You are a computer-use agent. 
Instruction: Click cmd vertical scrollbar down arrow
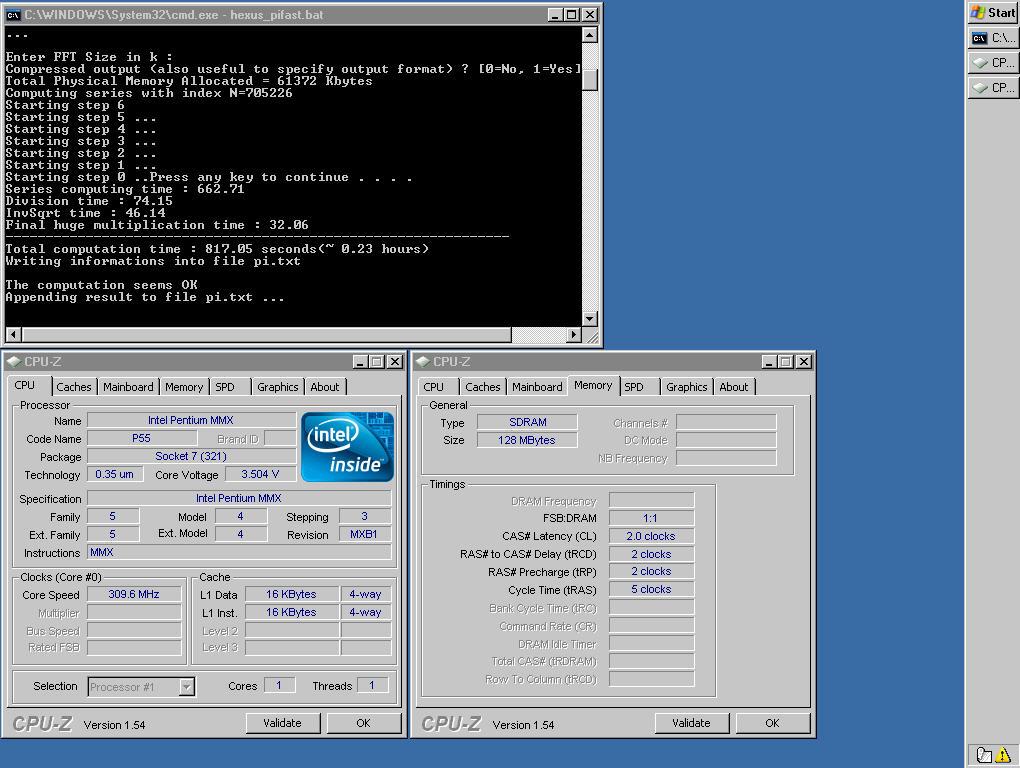(589, 319)
